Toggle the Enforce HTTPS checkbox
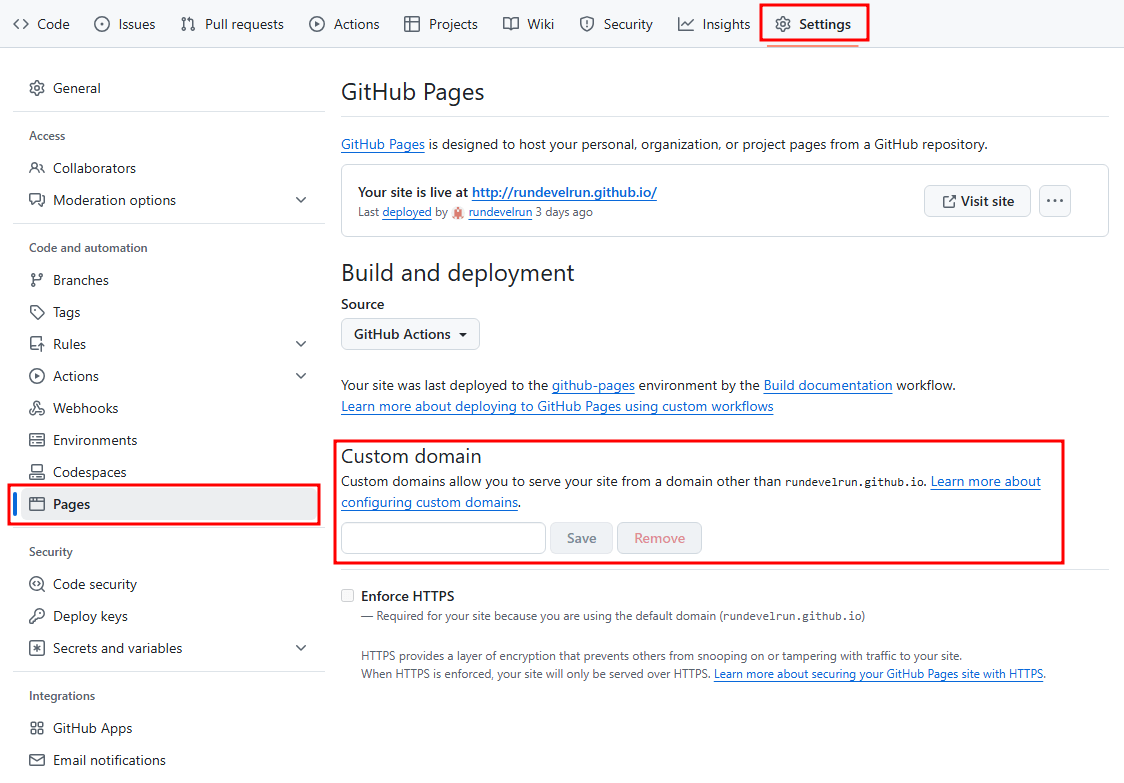Image resolution: width=1124 pixels, height=783 pixels. (x=348, y=596)
